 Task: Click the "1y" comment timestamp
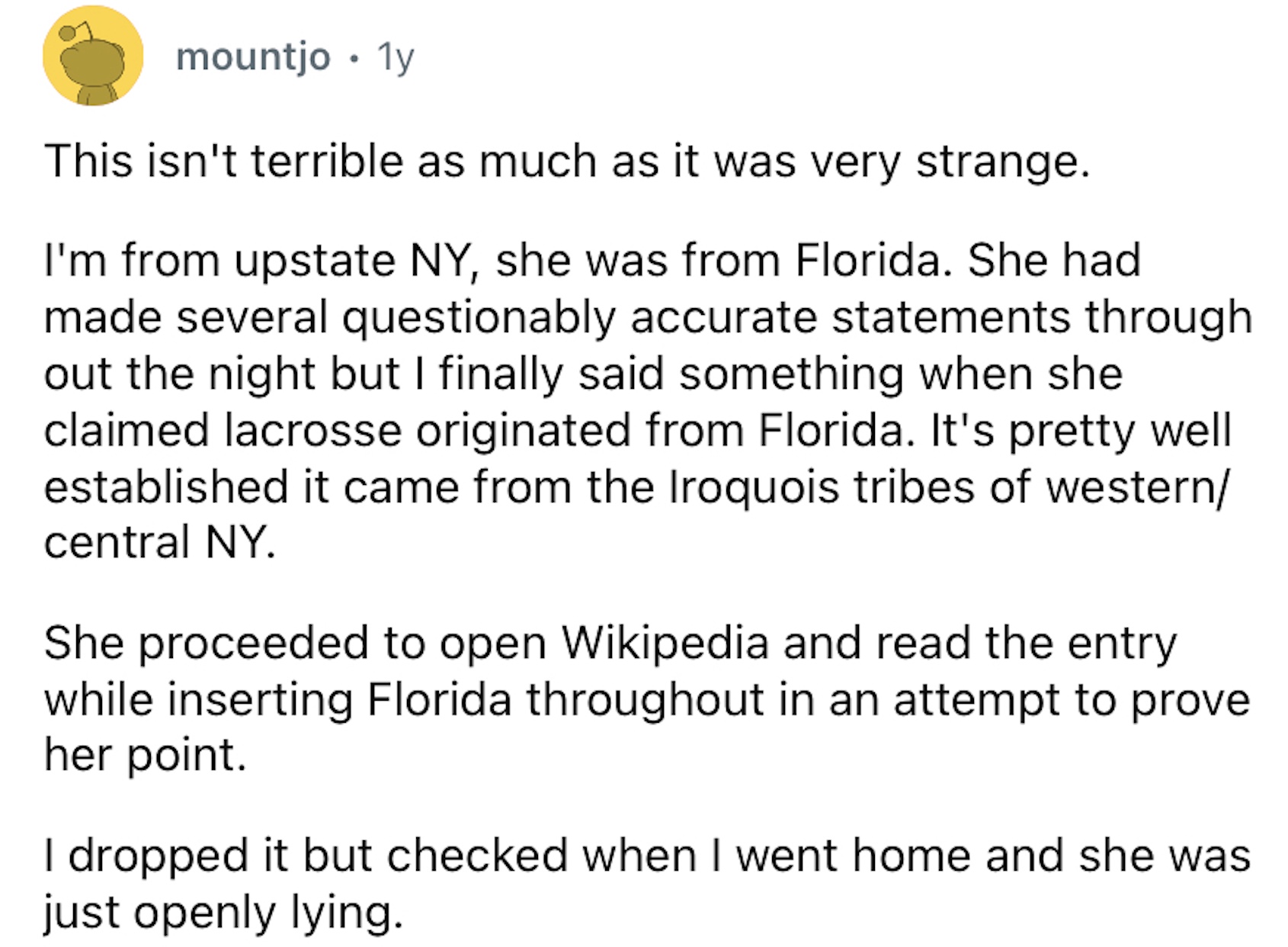pos(396,56)
